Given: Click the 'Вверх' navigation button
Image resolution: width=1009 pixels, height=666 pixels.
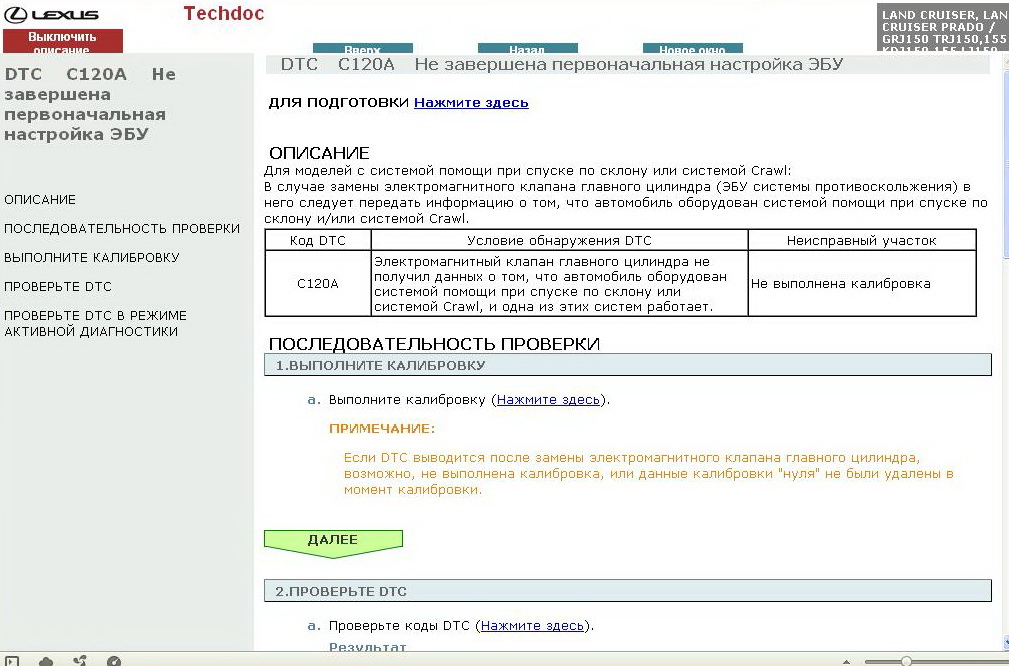Looking at the screenshot, I should [x=362, y=48].
